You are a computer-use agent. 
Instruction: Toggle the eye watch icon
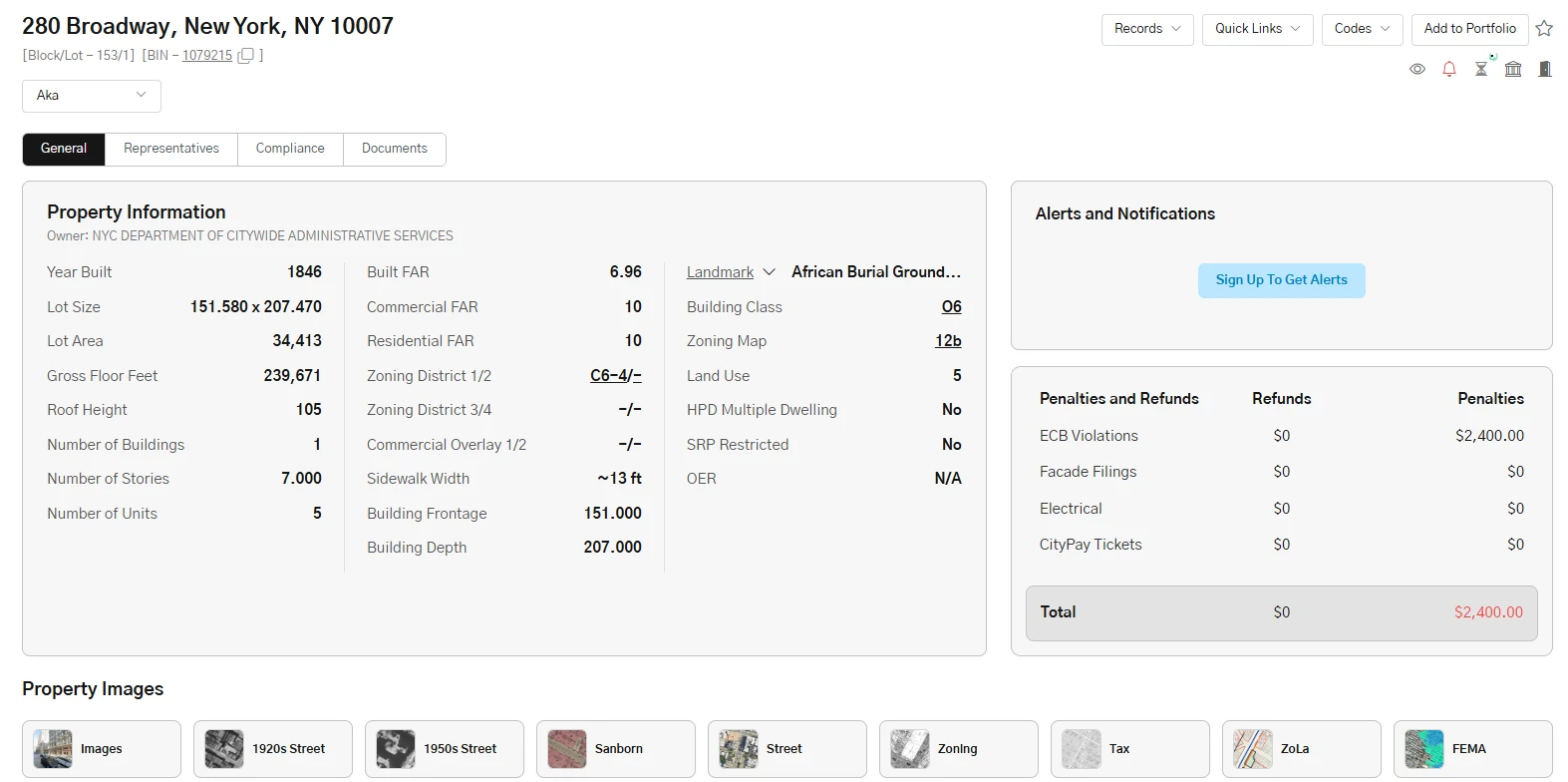(x=1417, y=69)
